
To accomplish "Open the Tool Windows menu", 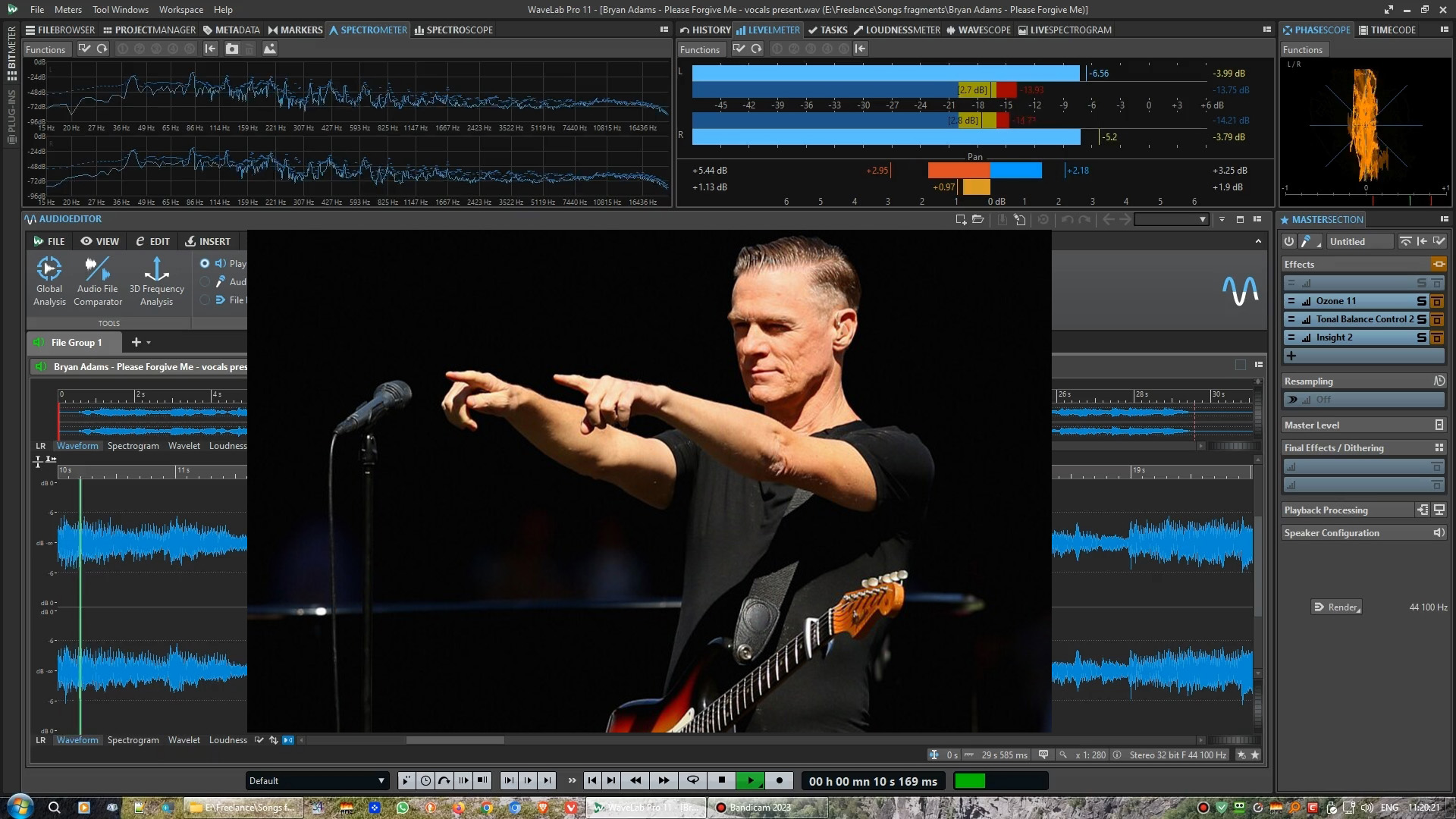I will tap(121, 10).
